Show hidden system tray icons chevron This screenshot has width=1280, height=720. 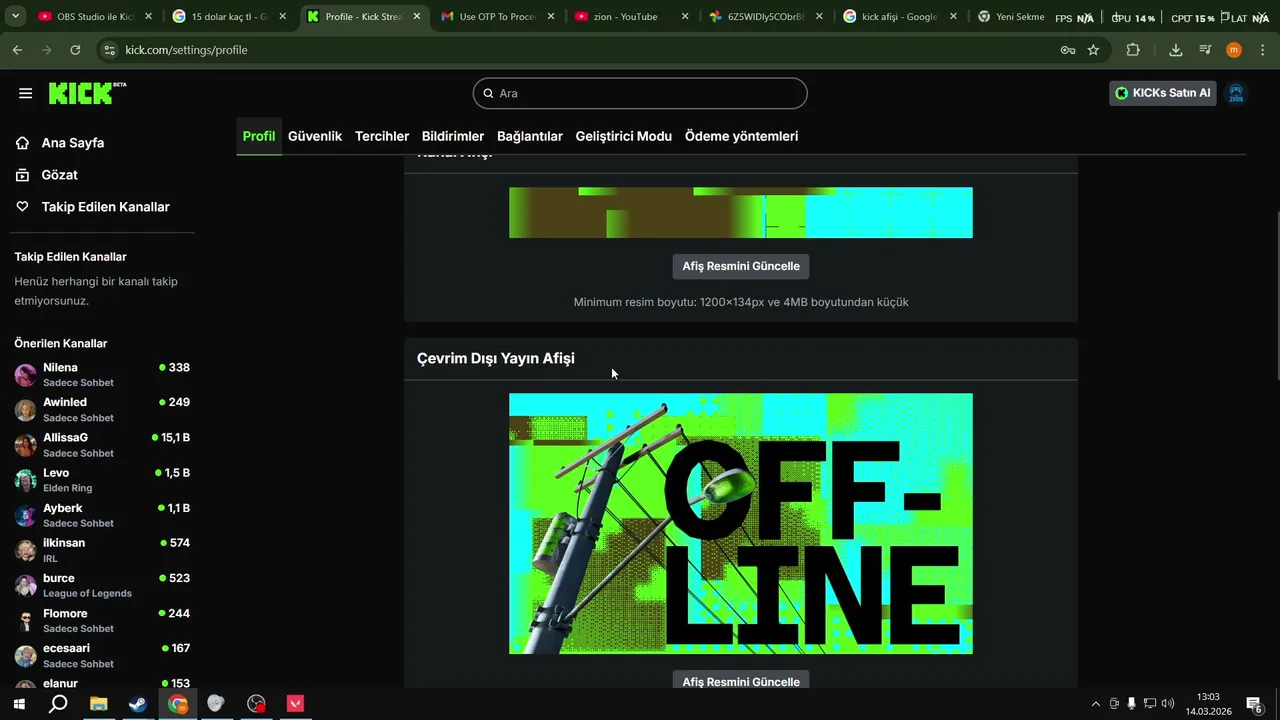pos(1095,704)
